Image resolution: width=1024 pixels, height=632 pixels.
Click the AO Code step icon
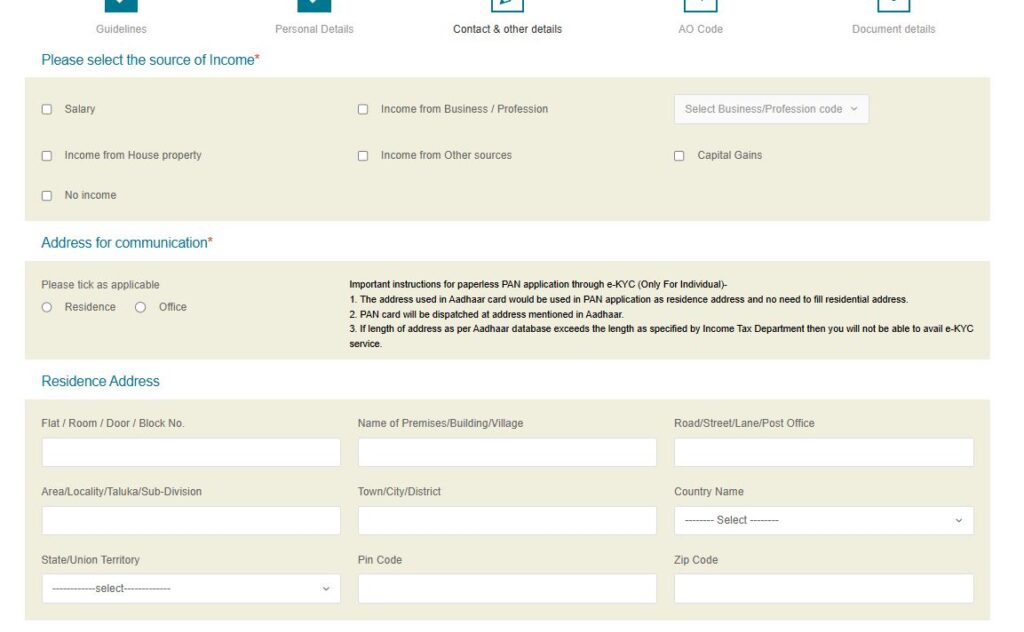click(x=700, y=5)
